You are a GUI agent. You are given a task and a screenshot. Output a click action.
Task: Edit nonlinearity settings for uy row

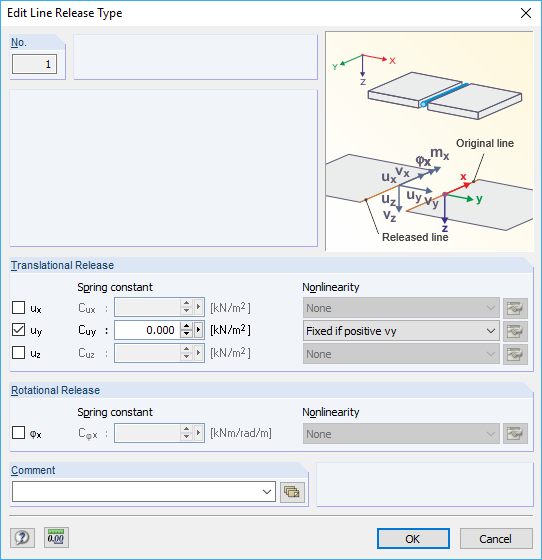coord(515,331)
